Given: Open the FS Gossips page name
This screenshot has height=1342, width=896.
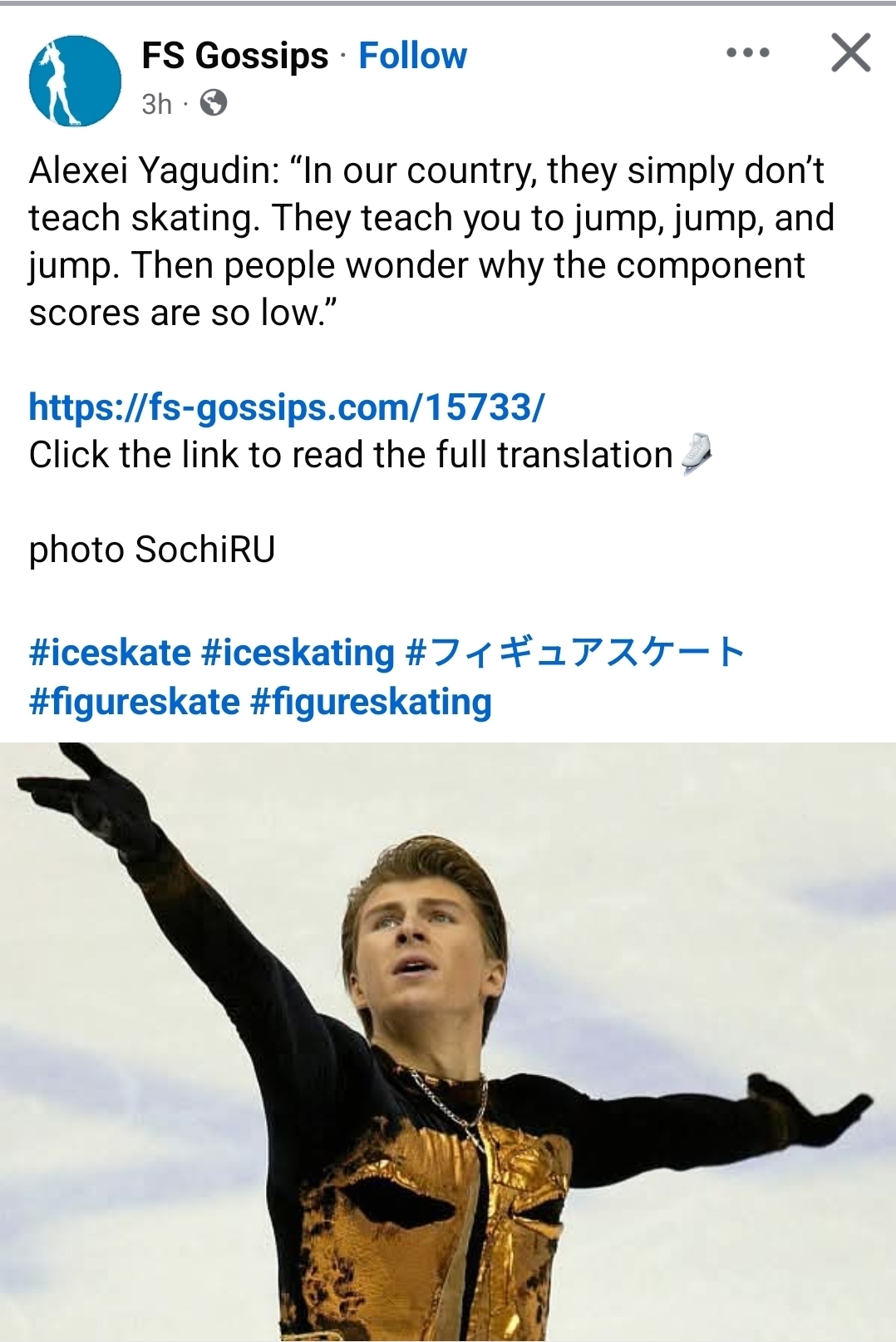Looking at the screenshot, I should point(235,56).
